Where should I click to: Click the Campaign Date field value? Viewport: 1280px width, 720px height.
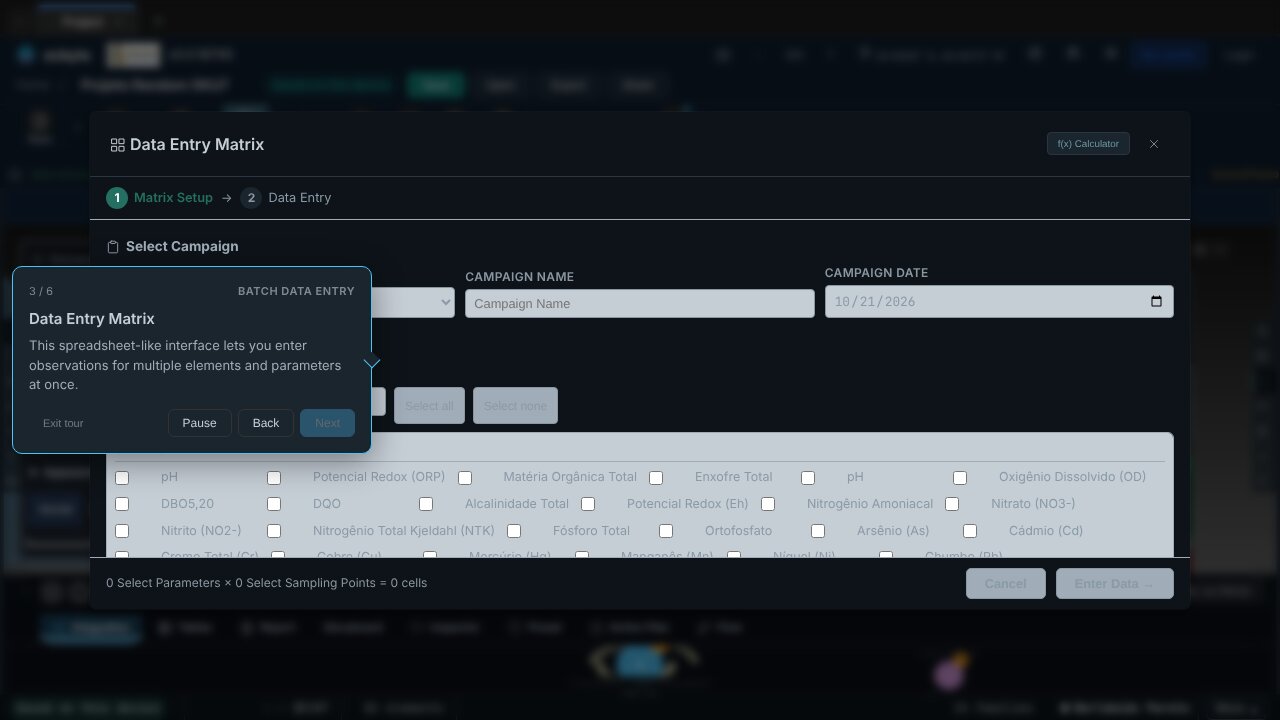click(875, 302)
